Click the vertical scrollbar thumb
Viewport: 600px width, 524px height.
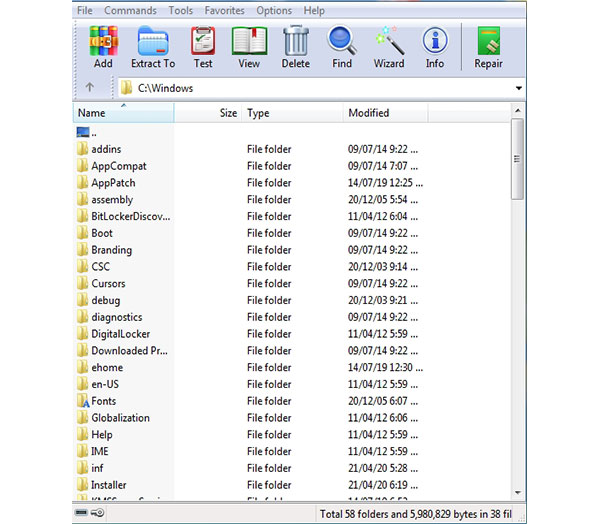518,159
